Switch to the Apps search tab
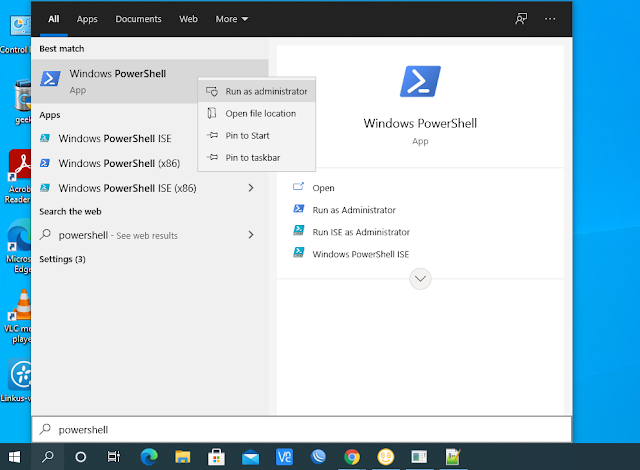Screen dimensions: 640x470 coord(87,19)
